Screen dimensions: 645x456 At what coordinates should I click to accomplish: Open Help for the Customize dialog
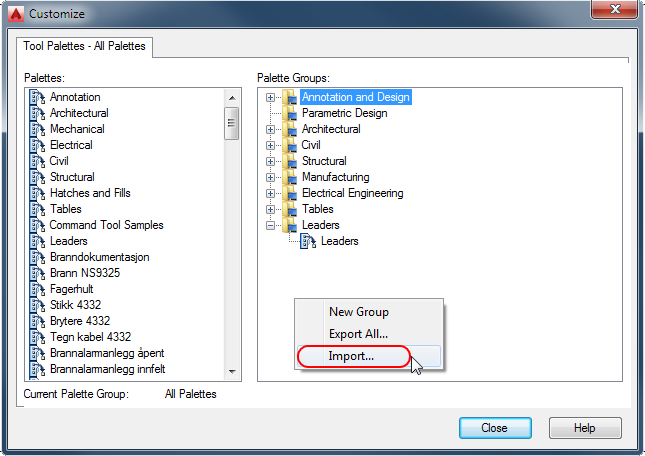coord(585,427)
